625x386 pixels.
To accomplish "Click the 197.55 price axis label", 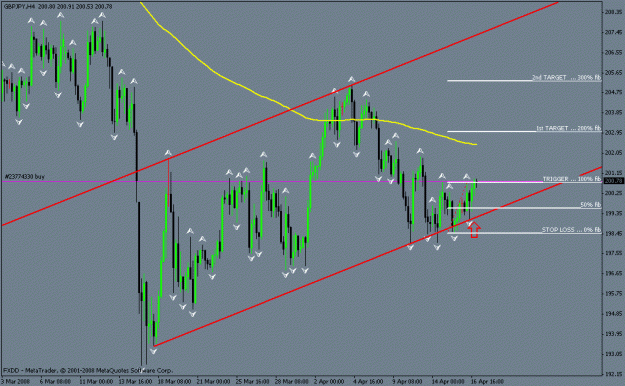I will (x=613, y=253).
